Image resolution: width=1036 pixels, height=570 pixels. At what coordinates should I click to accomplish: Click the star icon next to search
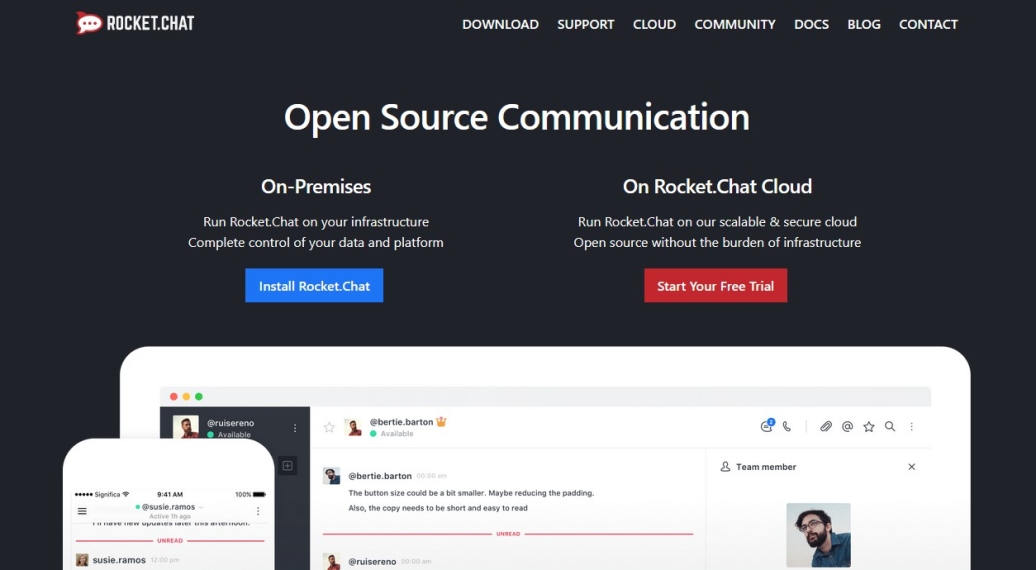pyautogui.click(x=869, y=427)
